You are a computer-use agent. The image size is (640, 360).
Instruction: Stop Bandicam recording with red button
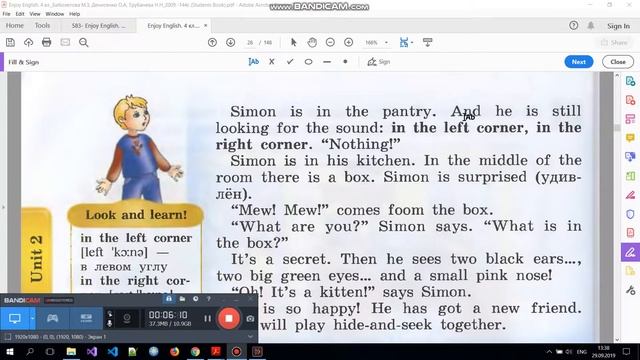[x=229, y=318]
